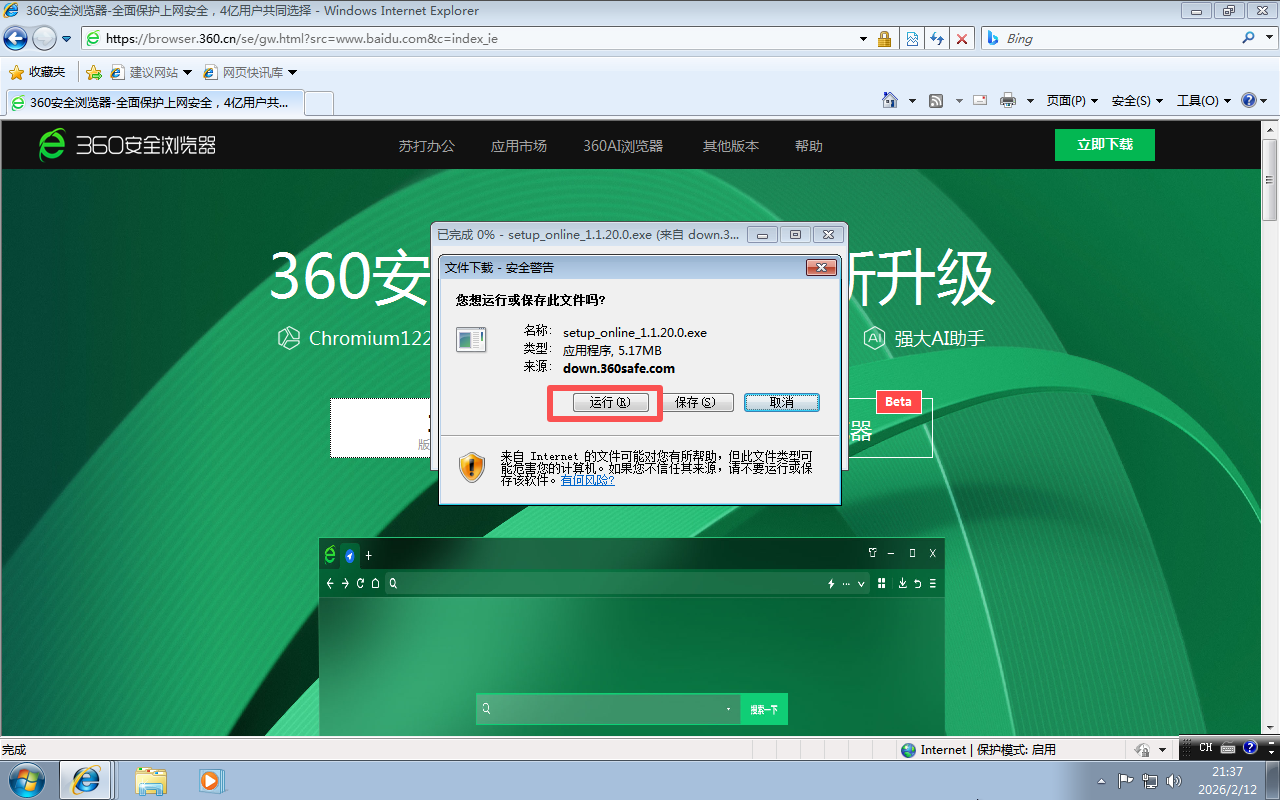Open the address bar history dropdown arrow

pos(862,38)
